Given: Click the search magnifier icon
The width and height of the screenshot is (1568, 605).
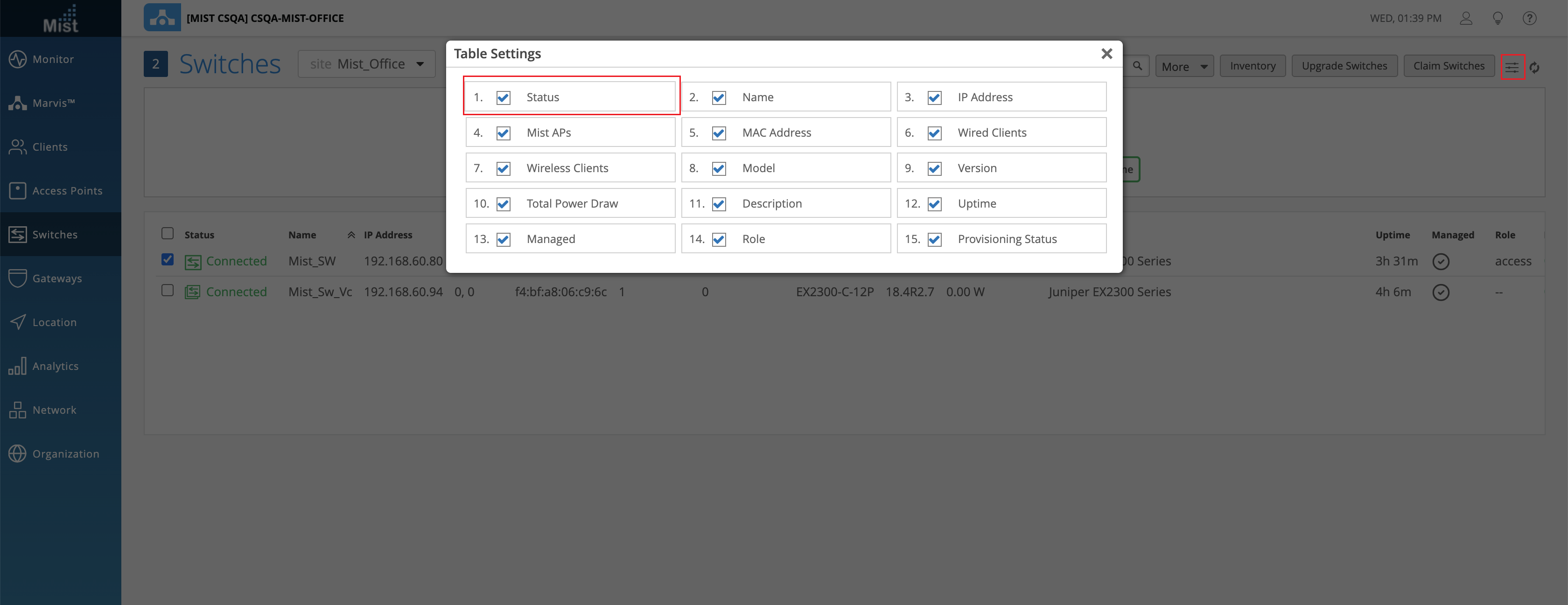Looking at the screenshot, I should pos(1137,66).
